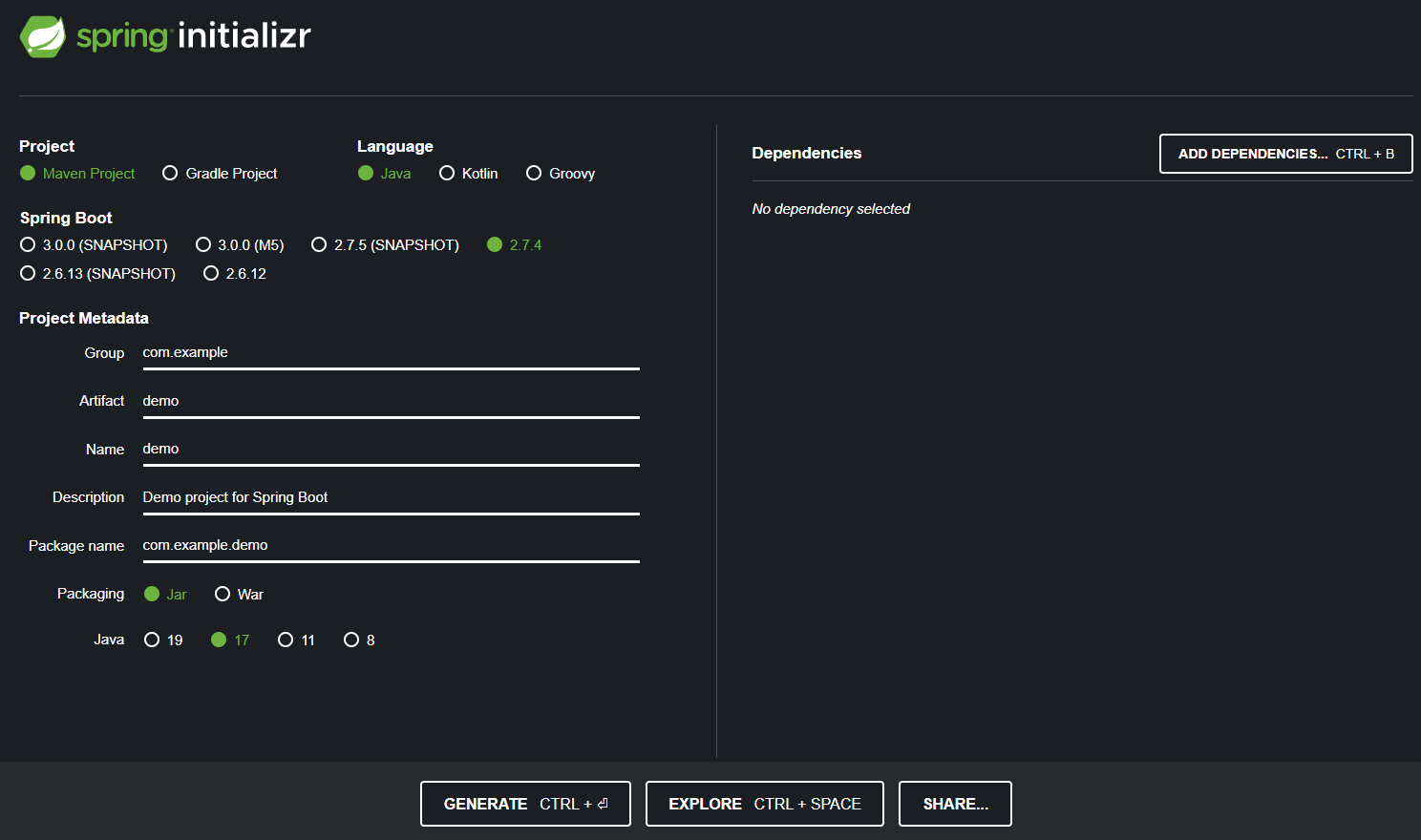The height and width of the screenshot is (840, 1421).
Task: Click the Spring Boot section heading
Action: (x=66, y=218)
